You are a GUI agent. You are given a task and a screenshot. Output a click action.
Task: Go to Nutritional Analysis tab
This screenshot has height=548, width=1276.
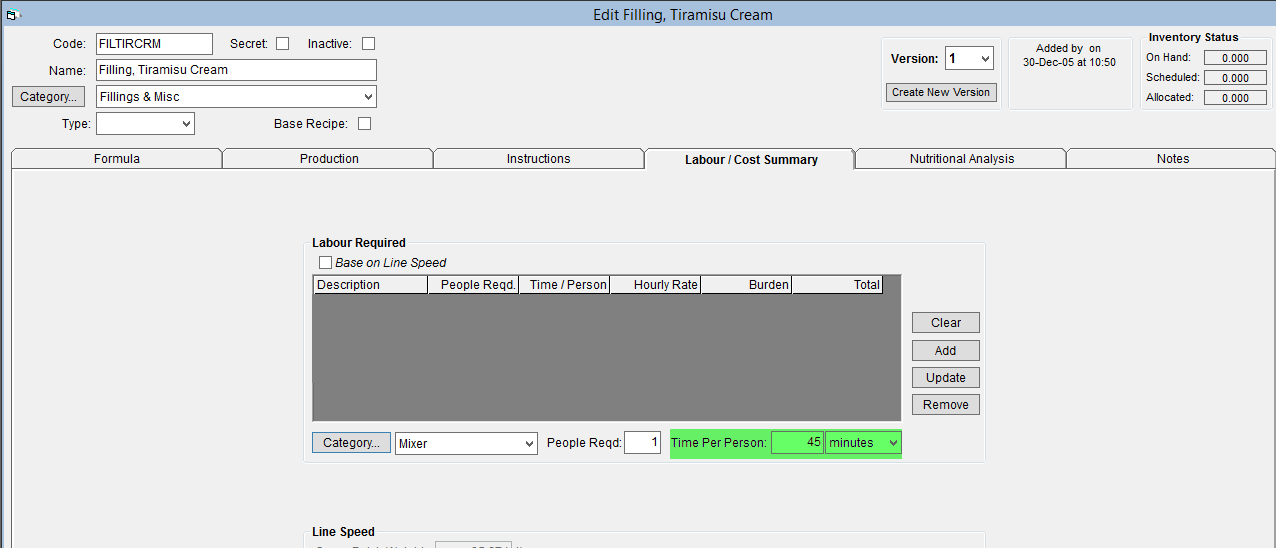coord(962,159)
